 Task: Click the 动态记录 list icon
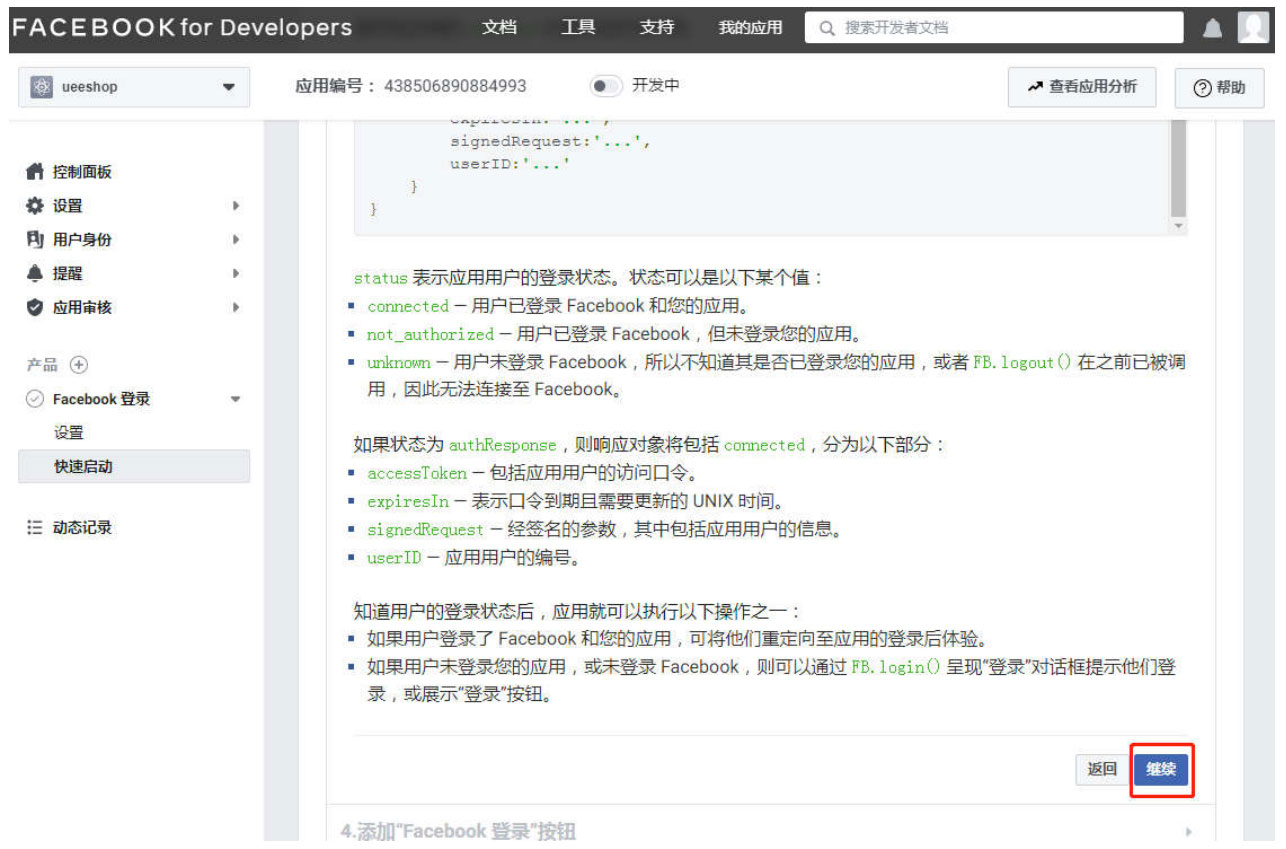click(35, 527)
